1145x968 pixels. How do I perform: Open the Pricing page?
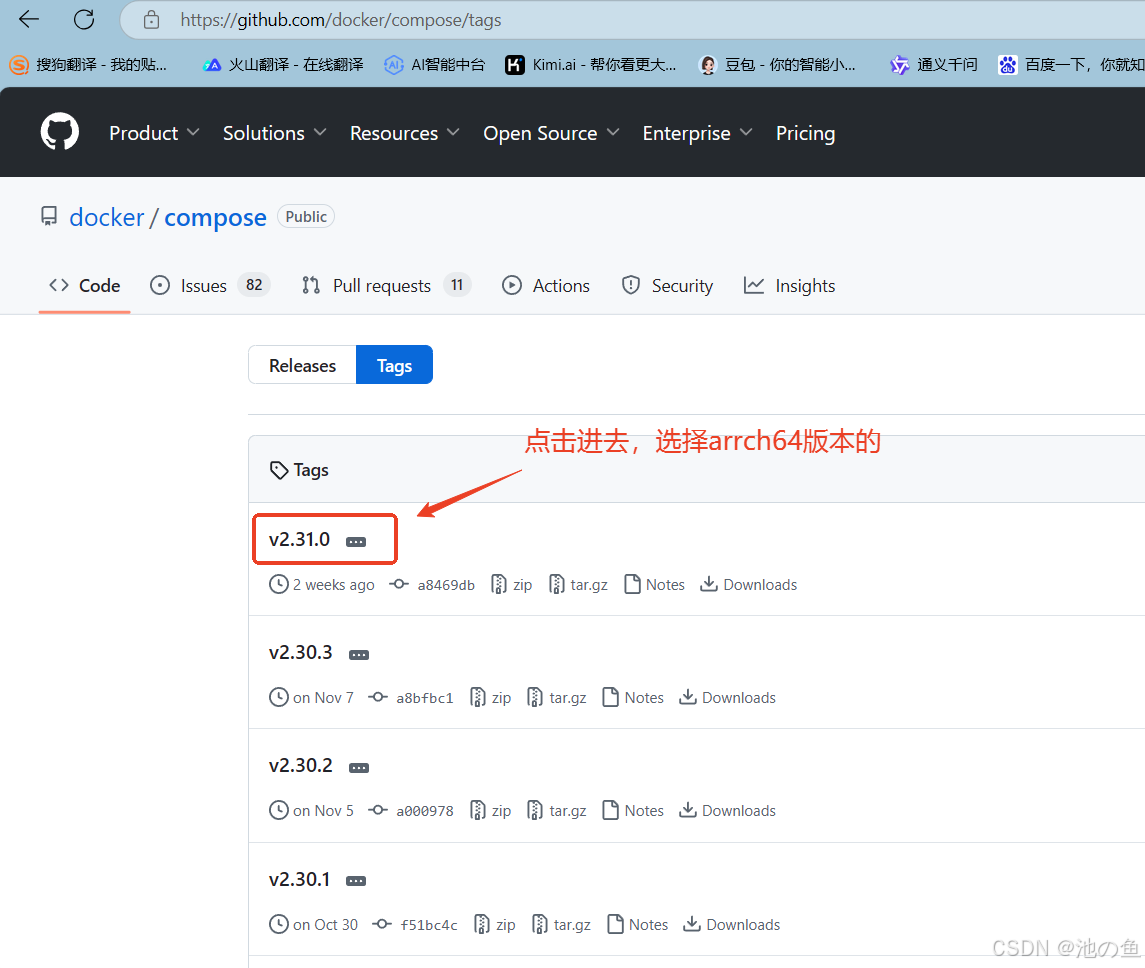(805, 133)
